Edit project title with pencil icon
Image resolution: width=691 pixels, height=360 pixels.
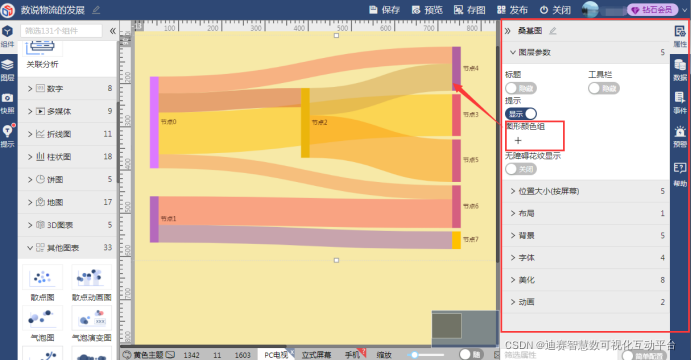96,10
